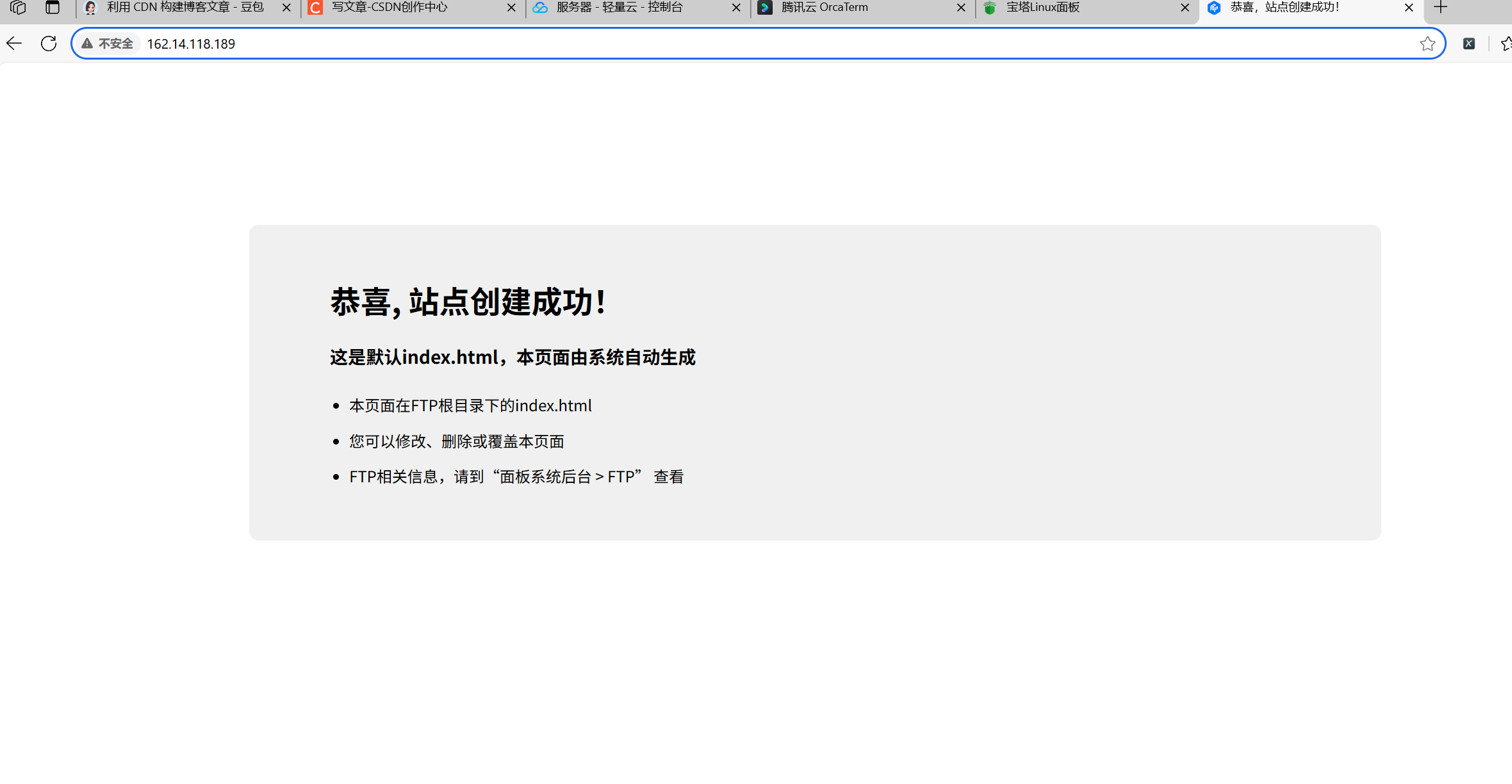Click the star favorite icon in address bar

[x=1427, y=44]
